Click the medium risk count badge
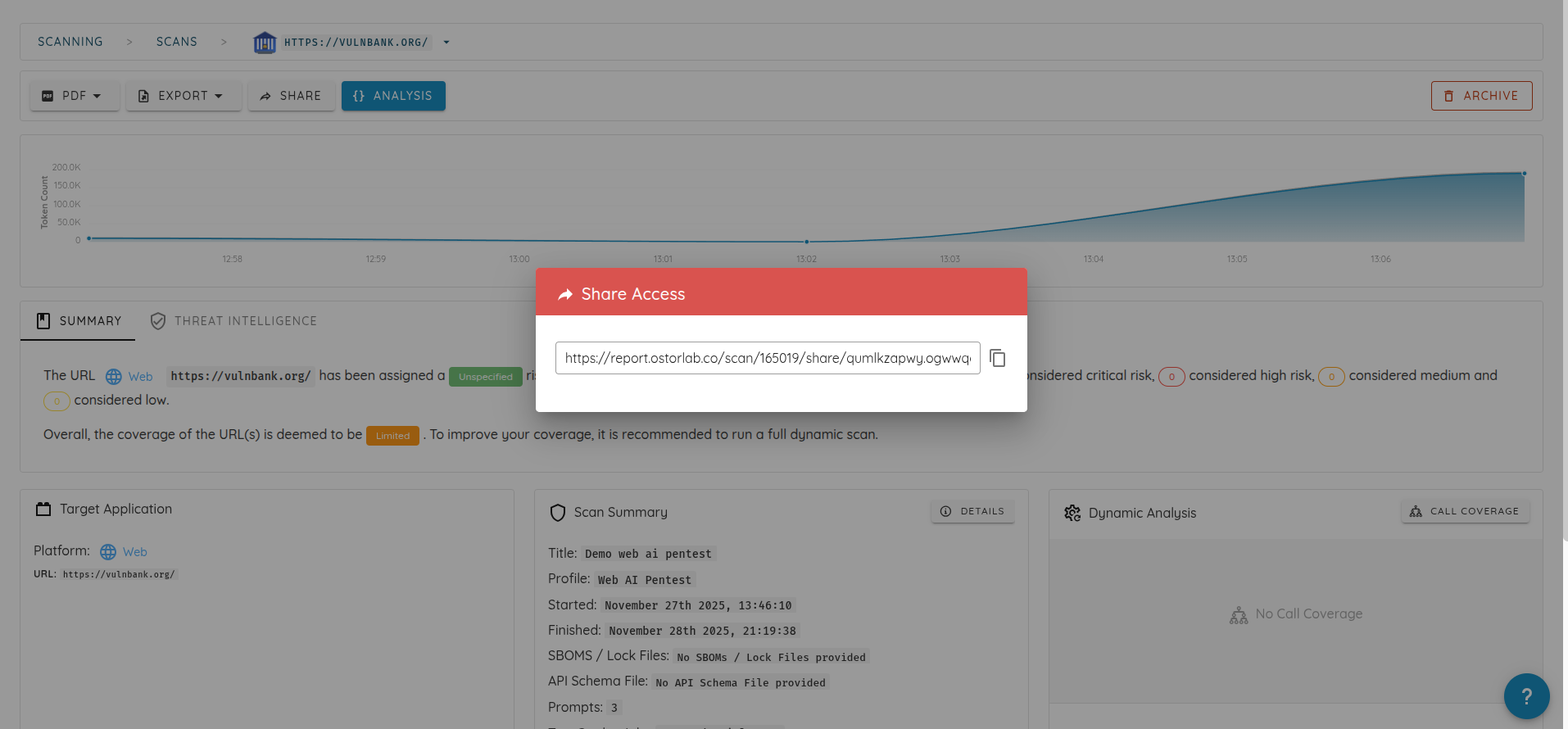1568x729 pixels. point(1331,377)
